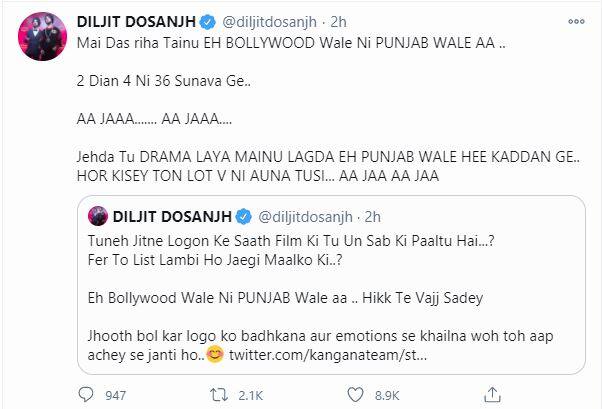The image size is (602, 409).
Task: Like the tweet with heart icon
Action: tap(355, 395)
